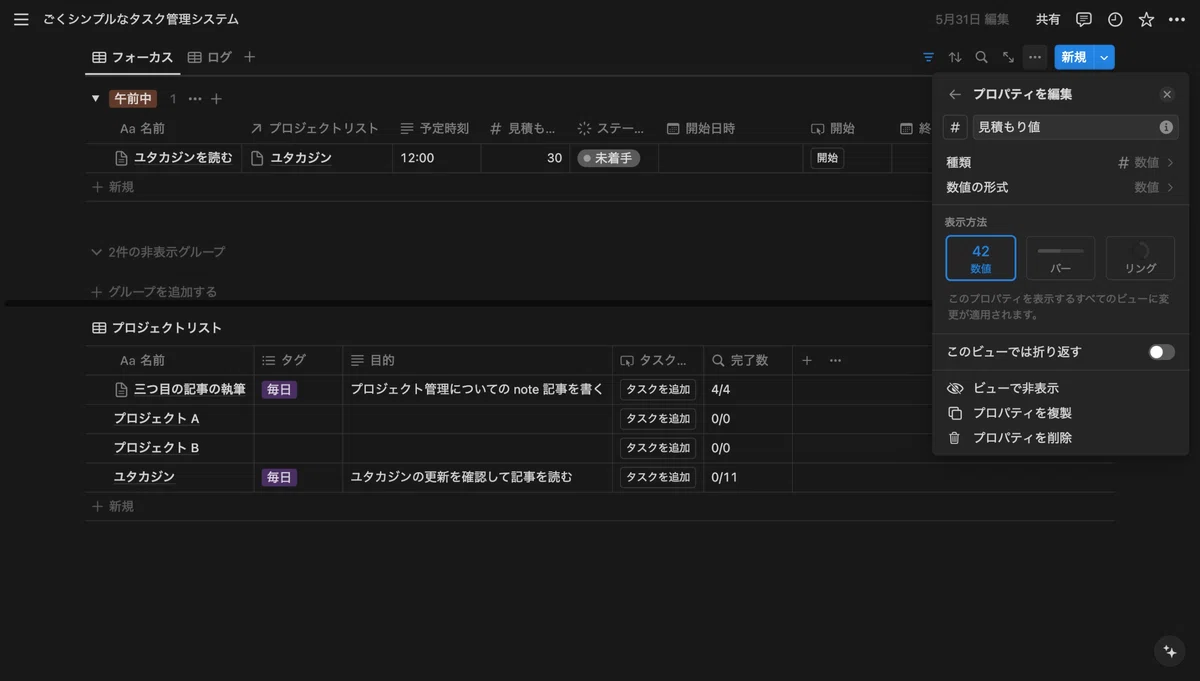Click the search magnifier in database toolbar
The height and width of the screenshot is (681, 1200).
[981, 57]
